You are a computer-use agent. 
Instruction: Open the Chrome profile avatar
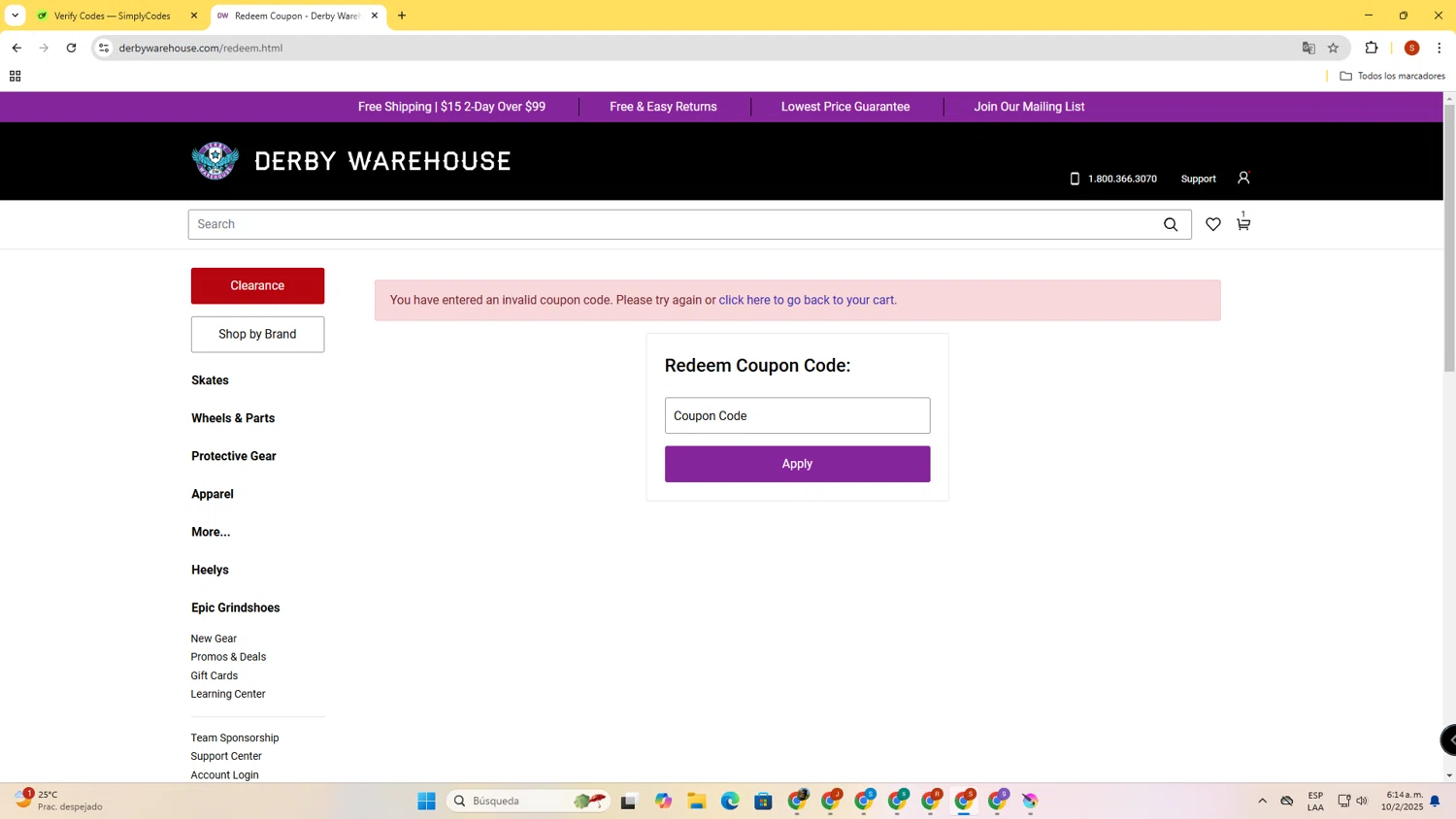pos(1412,48)
